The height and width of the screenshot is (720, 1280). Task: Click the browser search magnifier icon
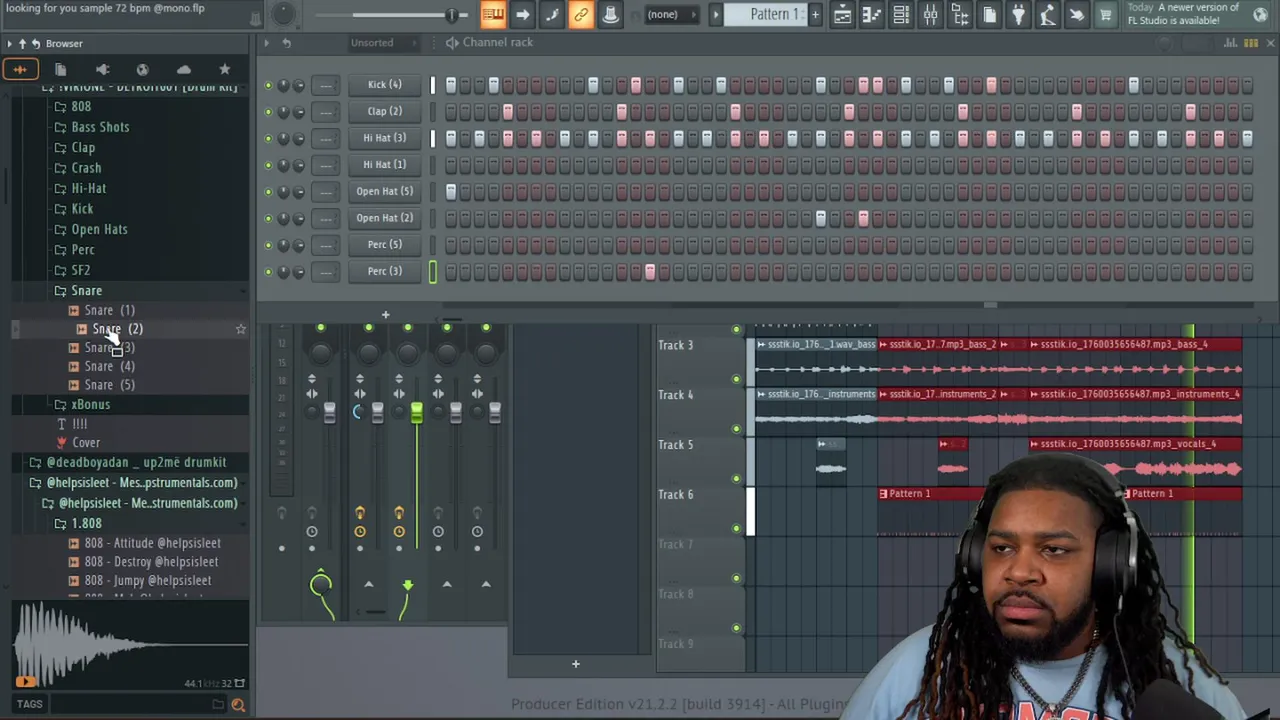click(x=238, y=705)
